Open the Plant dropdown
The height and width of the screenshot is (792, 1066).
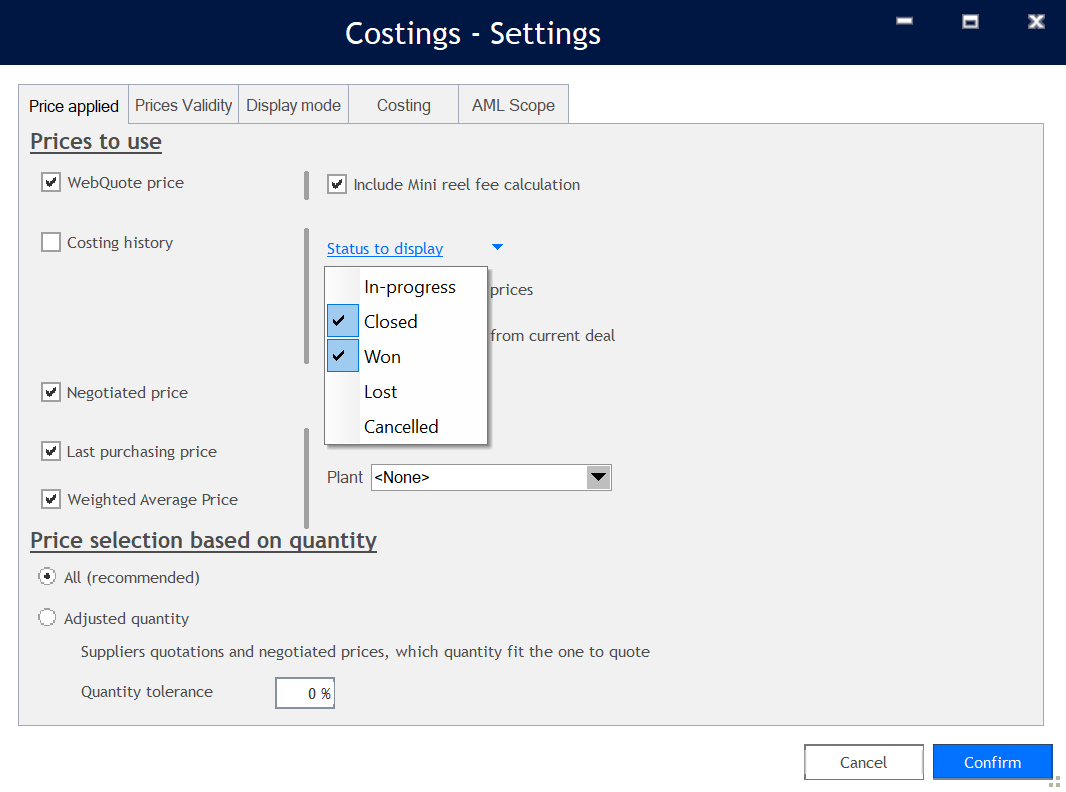tap(598, 478)
